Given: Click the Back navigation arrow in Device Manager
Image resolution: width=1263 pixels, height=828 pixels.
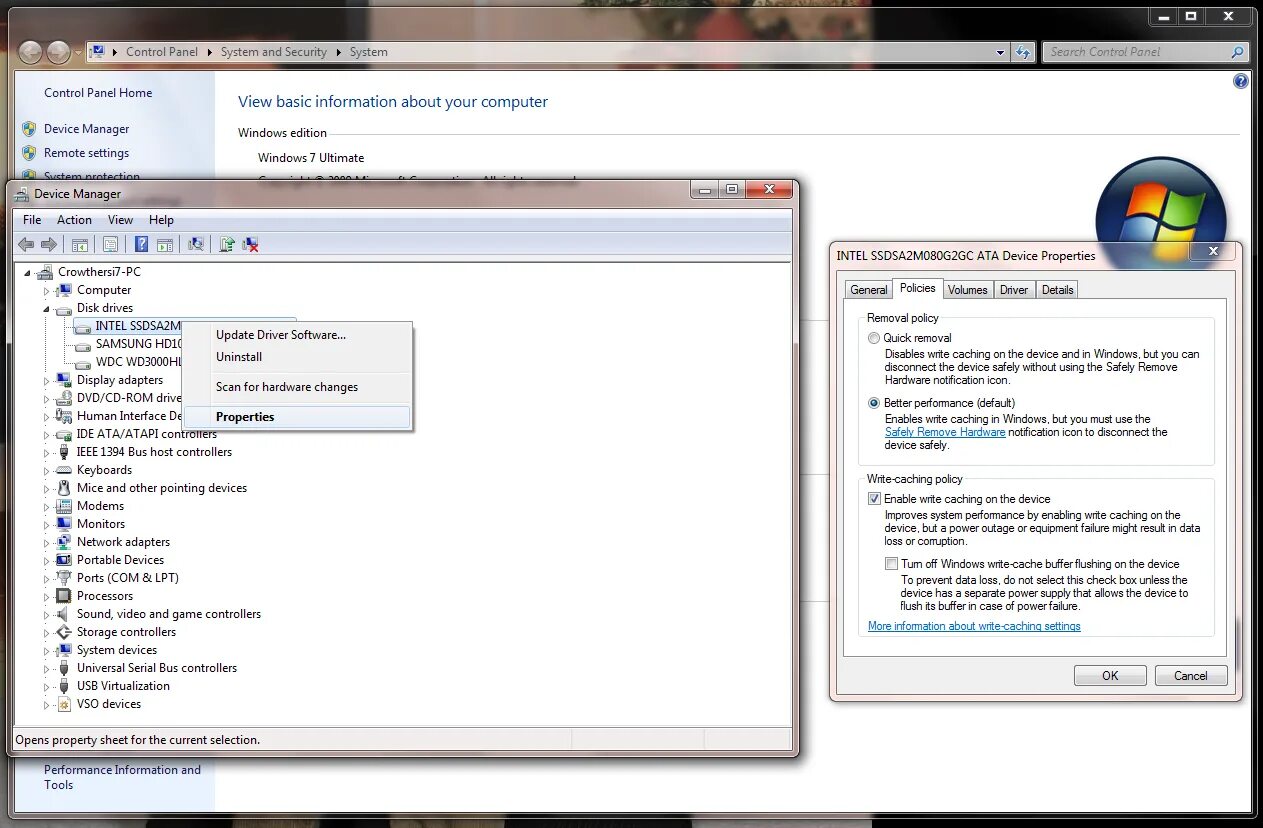Looking at the screenshot, I should pyautogui.click(x=25, y=244).
